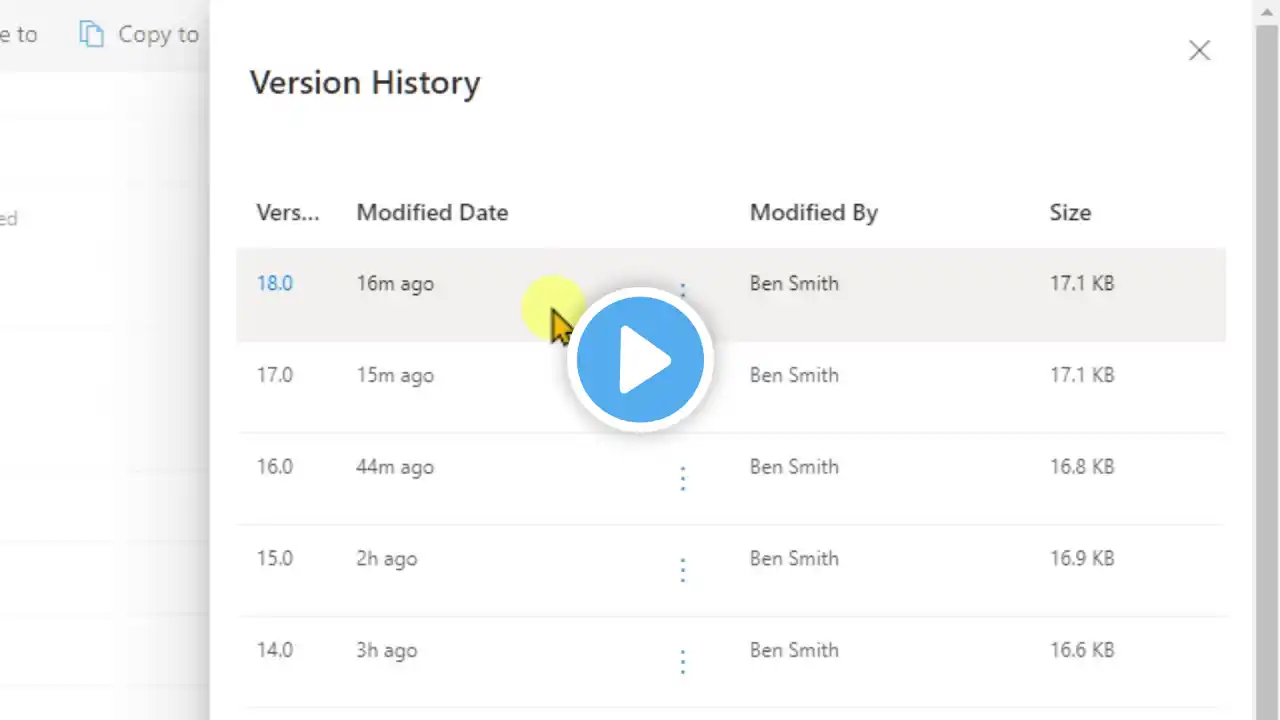Click the Copy to document icon
Screen dimensions: 1280x720
(x=92, y=34)
